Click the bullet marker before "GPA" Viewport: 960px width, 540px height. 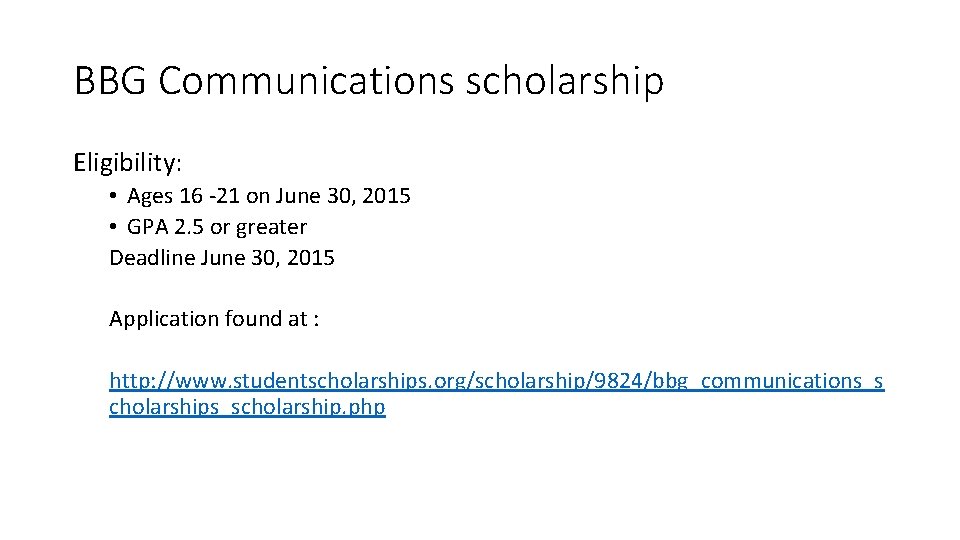[115, 228]
